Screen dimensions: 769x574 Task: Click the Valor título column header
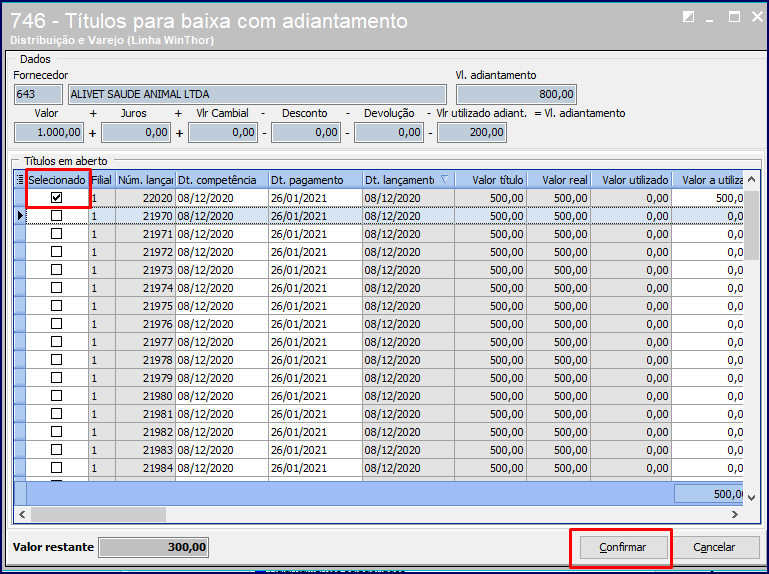tap(491, 180)
